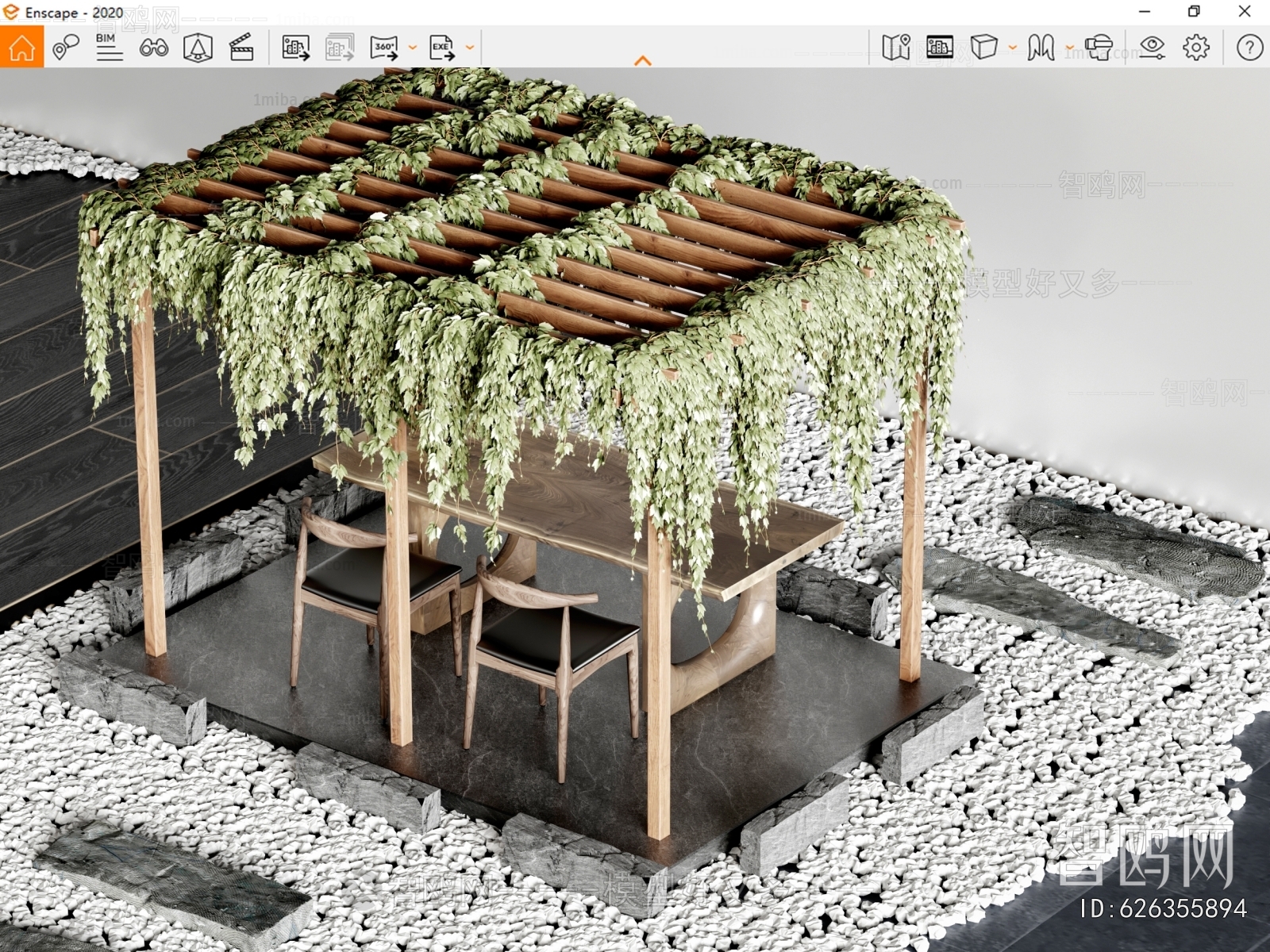Screen dimensions: 1270x952
Task: Click the 360° panorama export icon
Action: coord(384,48)
